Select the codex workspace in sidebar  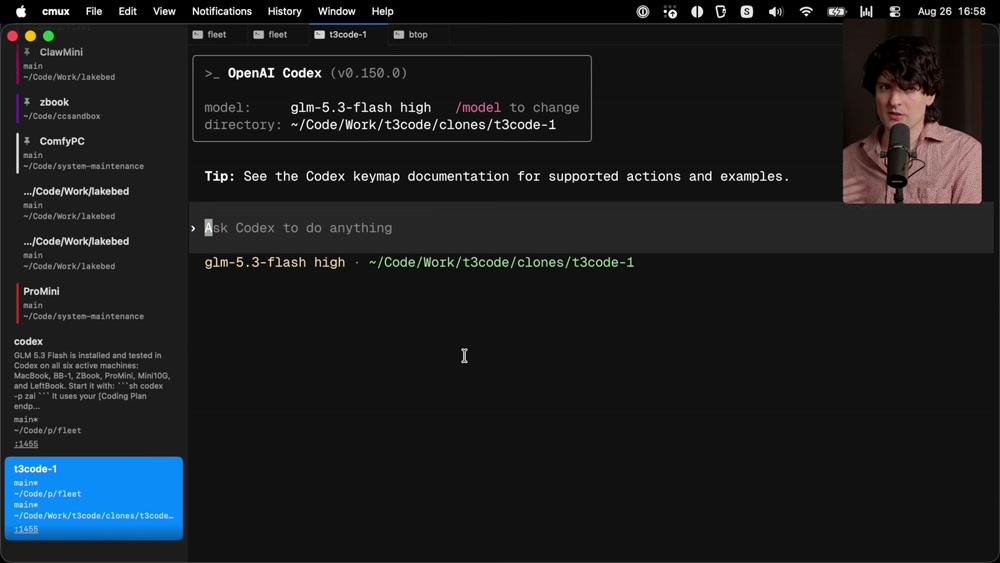[94, 392]
